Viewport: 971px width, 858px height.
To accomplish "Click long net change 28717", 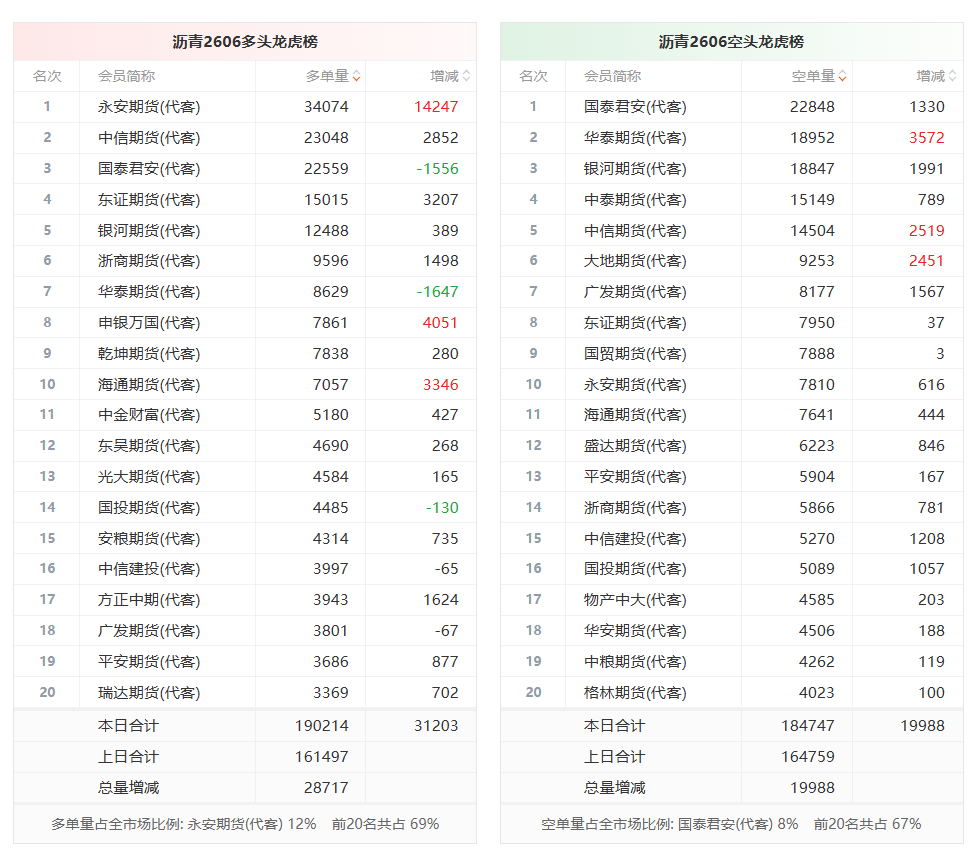I will pos(326,787).
